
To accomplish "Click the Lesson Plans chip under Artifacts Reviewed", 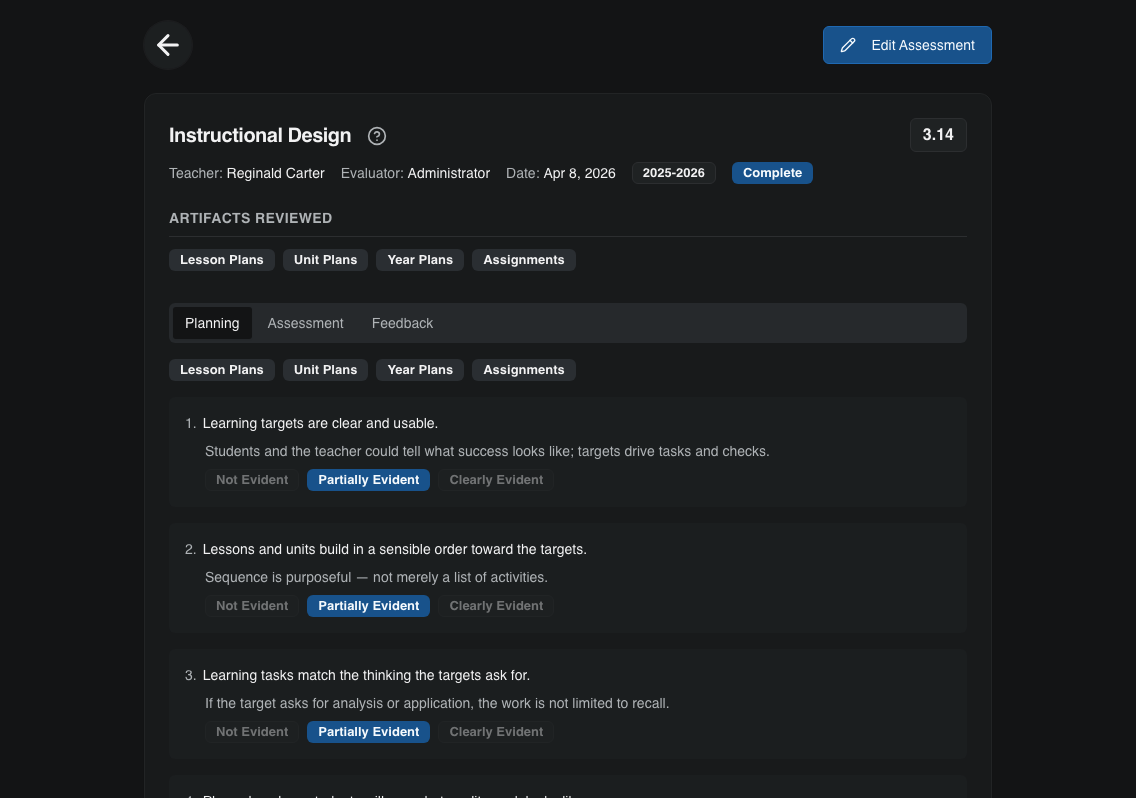I will coord(222,260).
